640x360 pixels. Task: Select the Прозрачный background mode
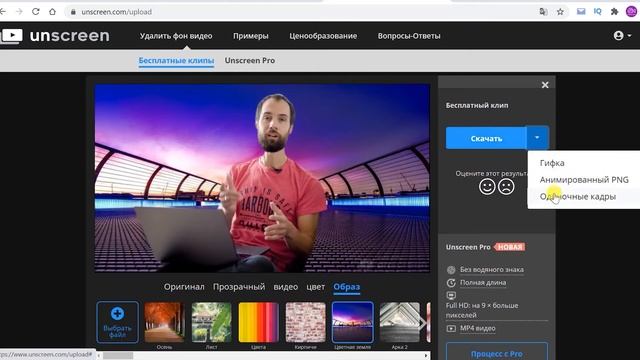coord(239,287)
